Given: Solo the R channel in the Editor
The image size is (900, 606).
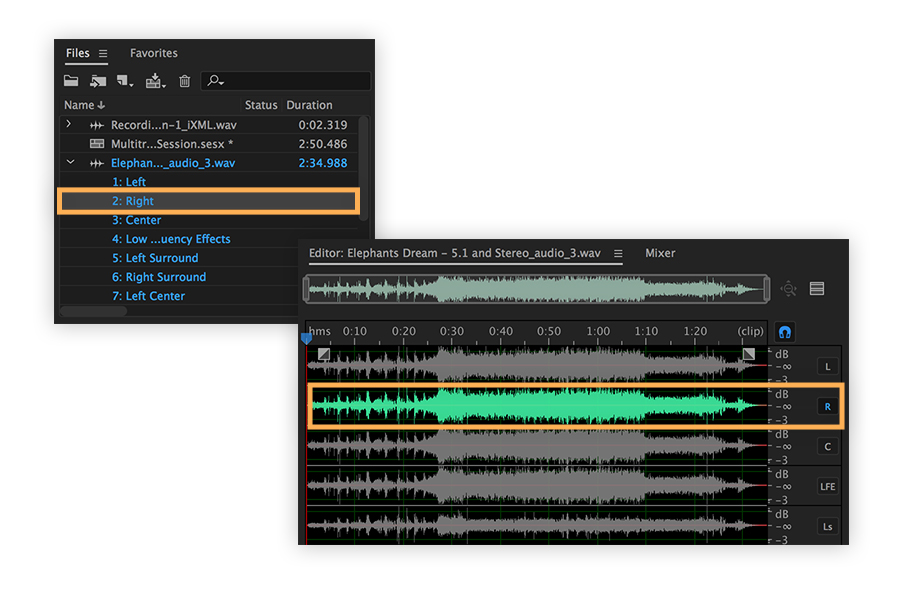Looking at the screenshot, I should click(x=827, y=407).
